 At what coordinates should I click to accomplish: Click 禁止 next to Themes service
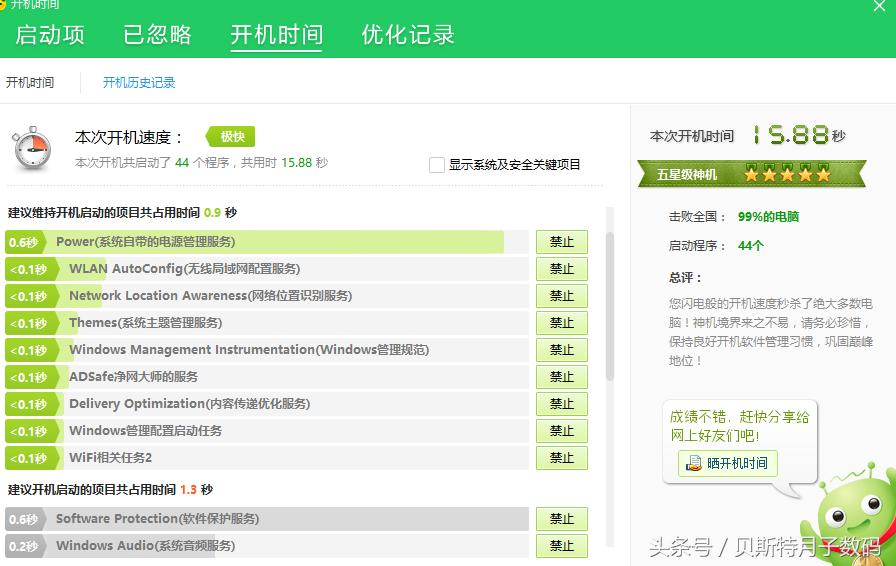562,323
